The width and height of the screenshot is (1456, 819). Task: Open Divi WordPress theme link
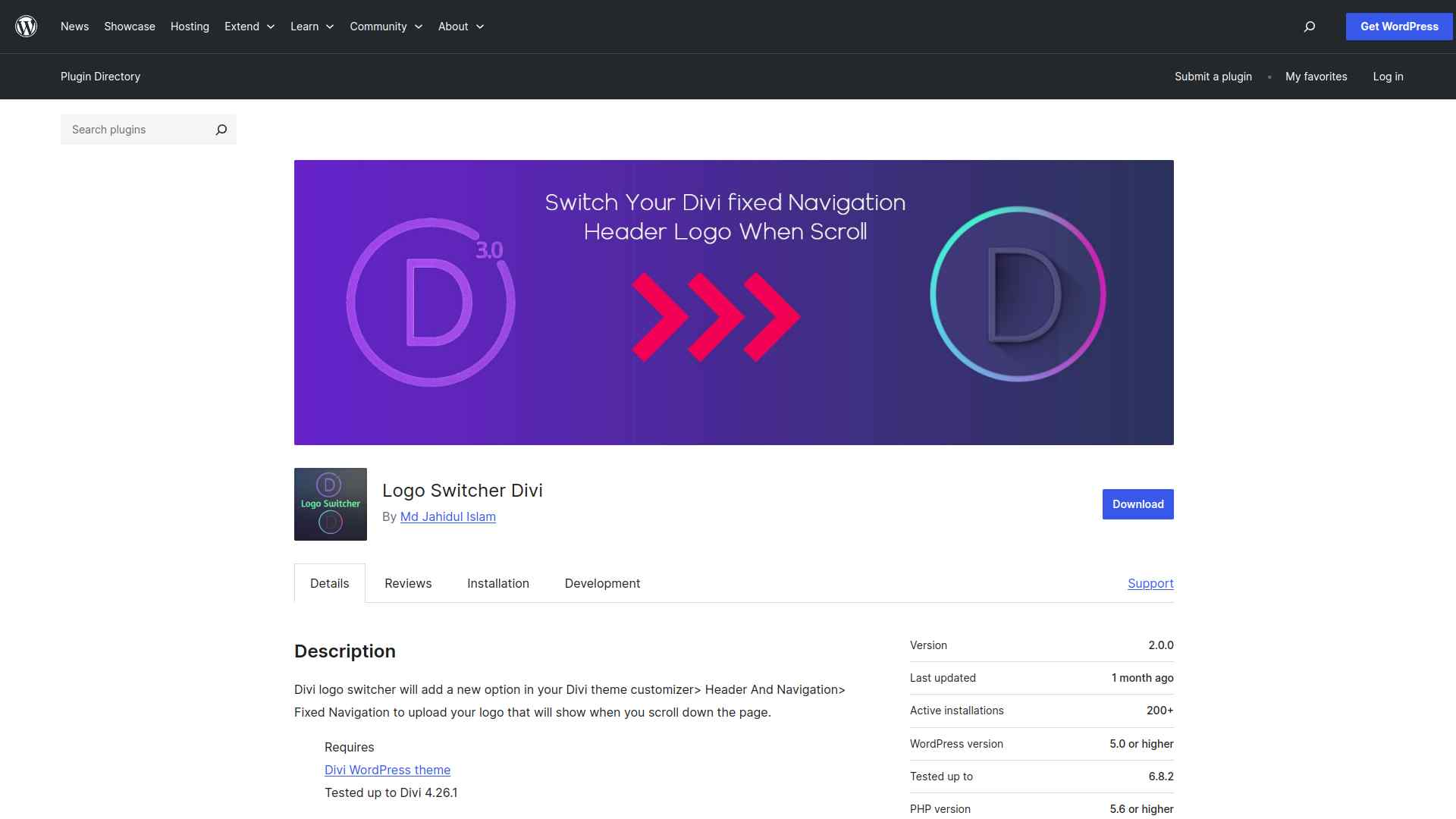[x=388, y=770]
